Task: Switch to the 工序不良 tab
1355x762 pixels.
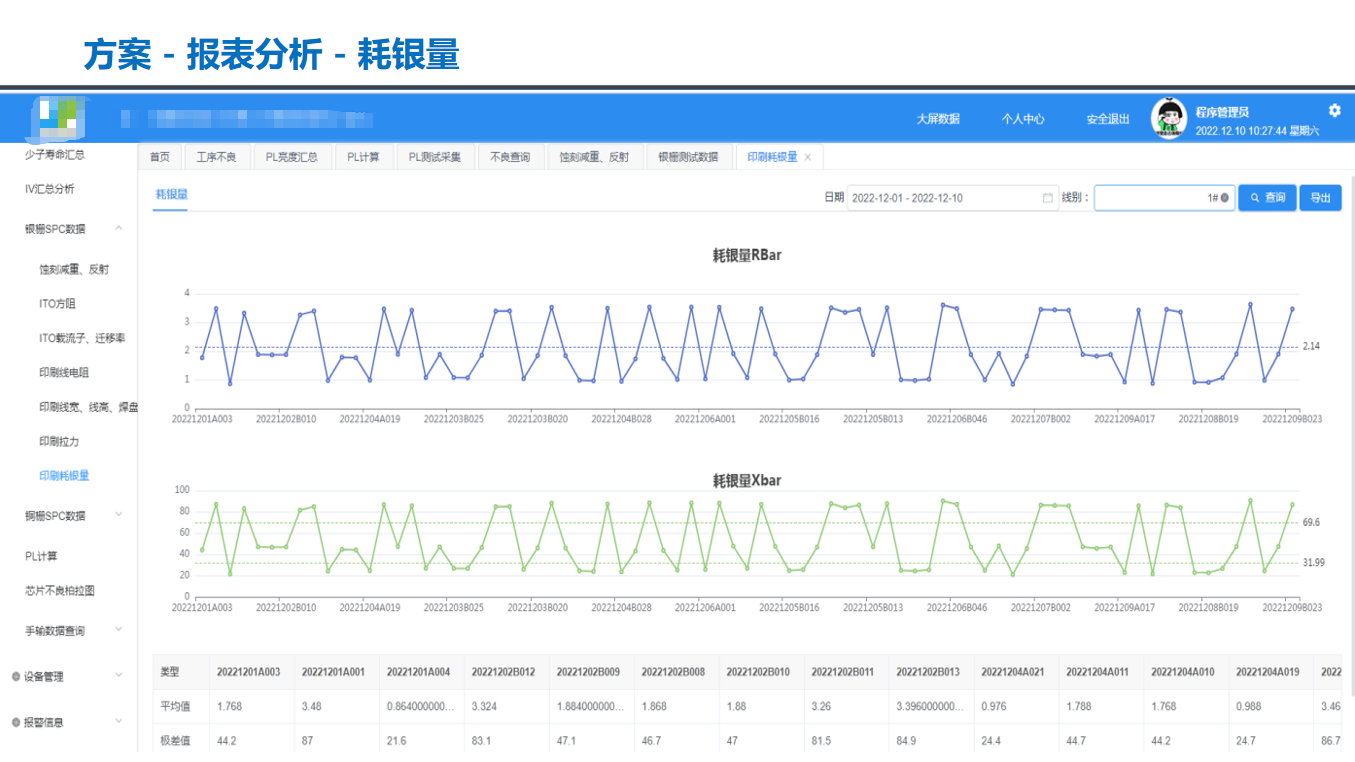Action: point(216,157)
